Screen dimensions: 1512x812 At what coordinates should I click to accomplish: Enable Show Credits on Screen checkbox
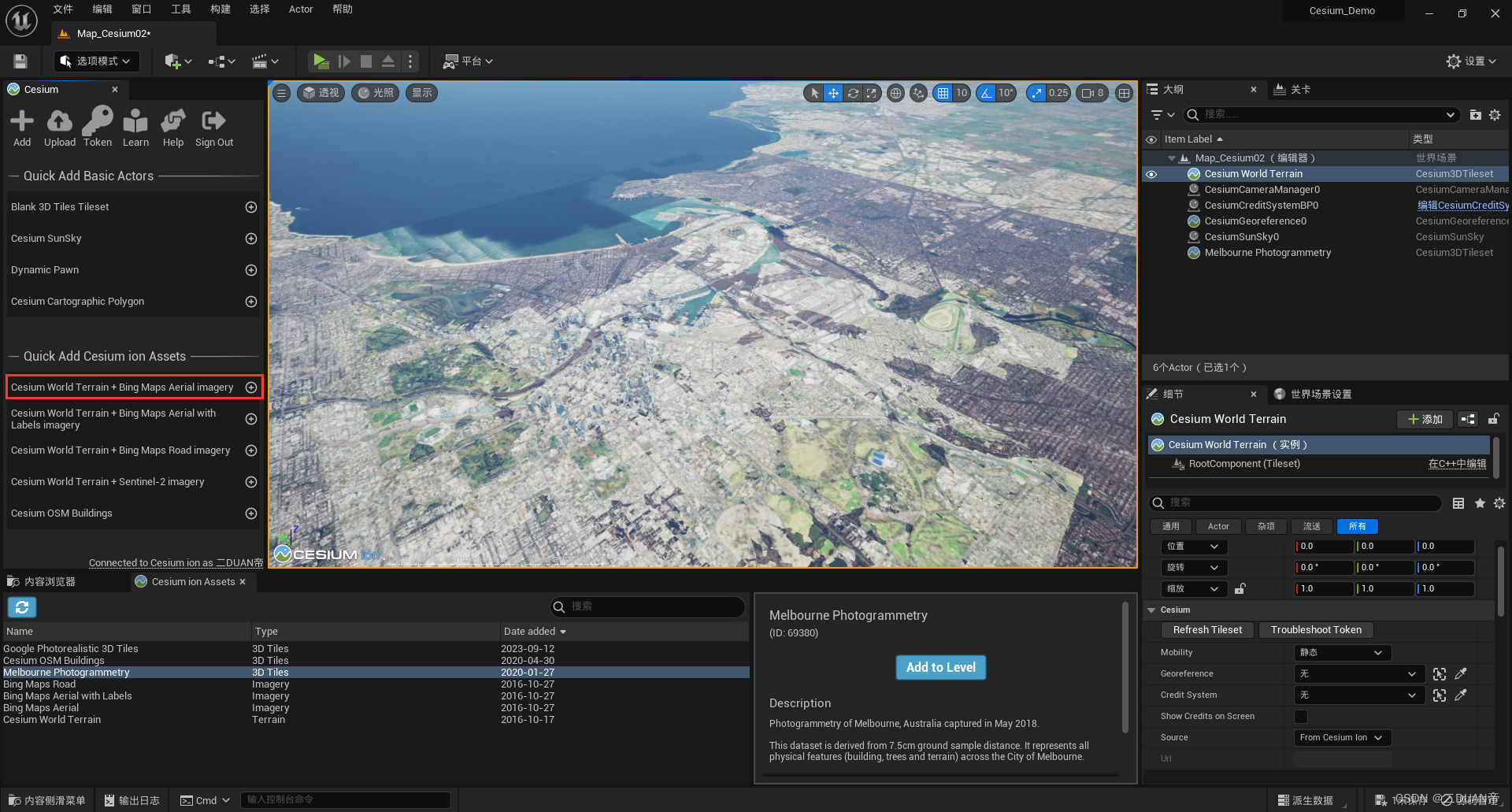point(1301,716)
